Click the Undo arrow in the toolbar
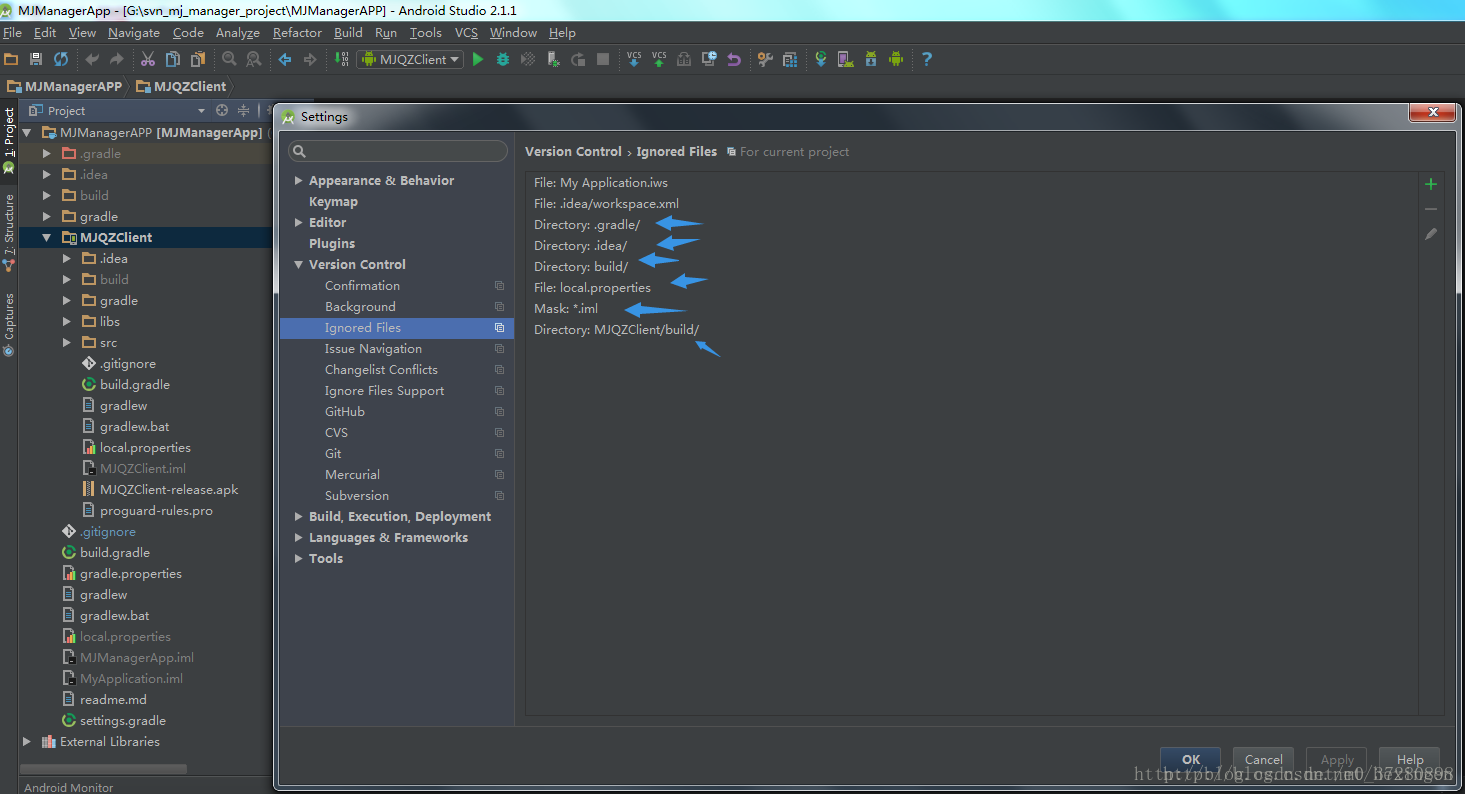 coord(92,59)
